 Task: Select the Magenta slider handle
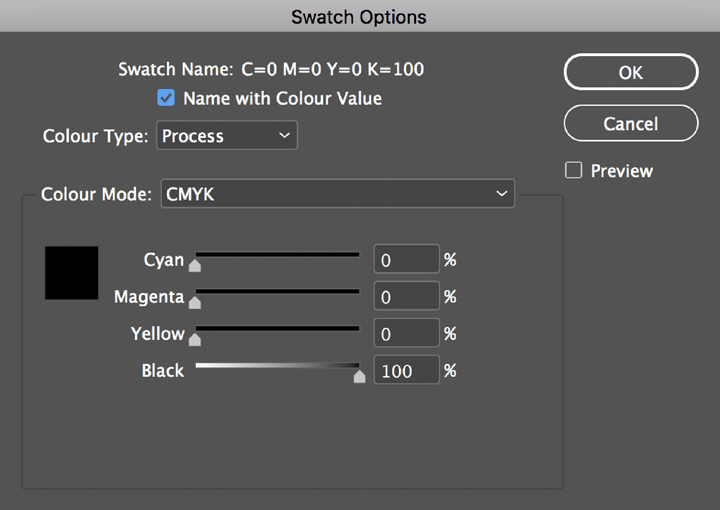(195, 302)
